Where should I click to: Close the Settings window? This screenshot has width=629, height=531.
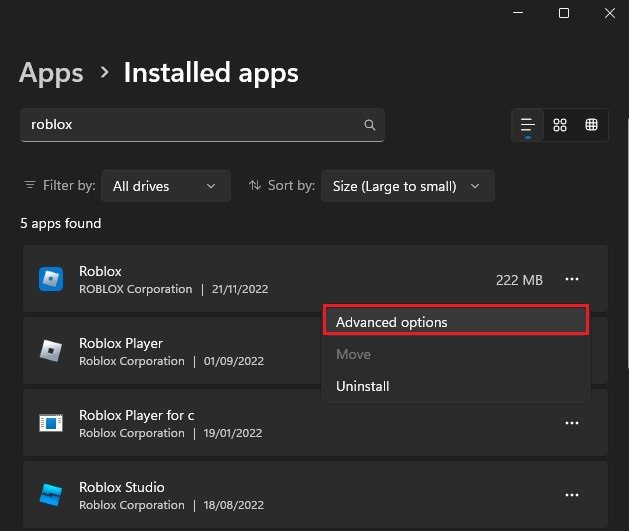coord(610,13)
